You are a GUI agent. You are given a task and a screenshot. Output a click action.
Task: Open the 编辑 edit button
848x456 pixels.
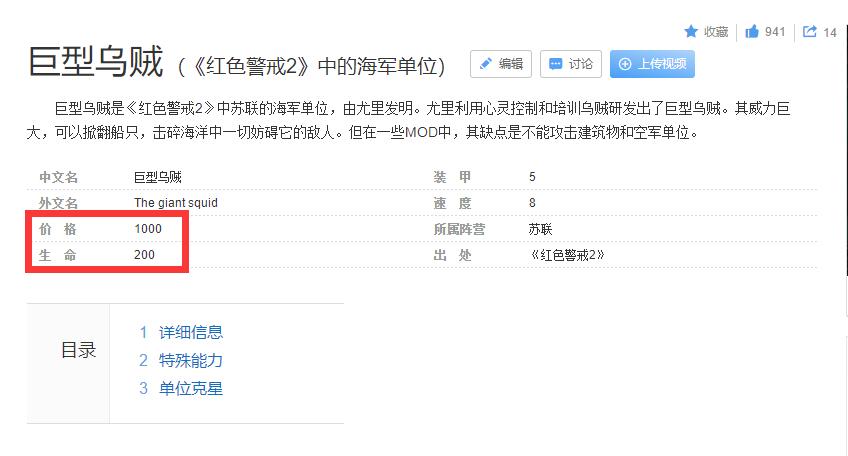501,64
